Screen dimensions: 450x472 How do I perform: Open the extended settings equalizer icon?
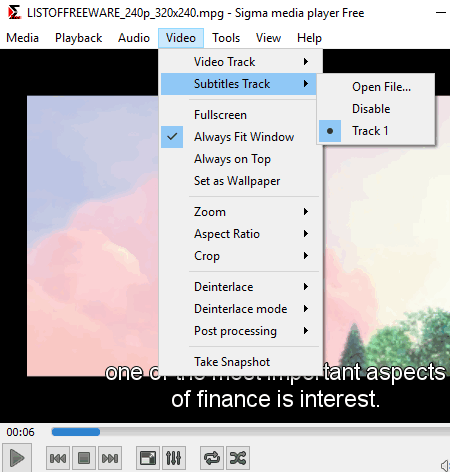[174, 458]
